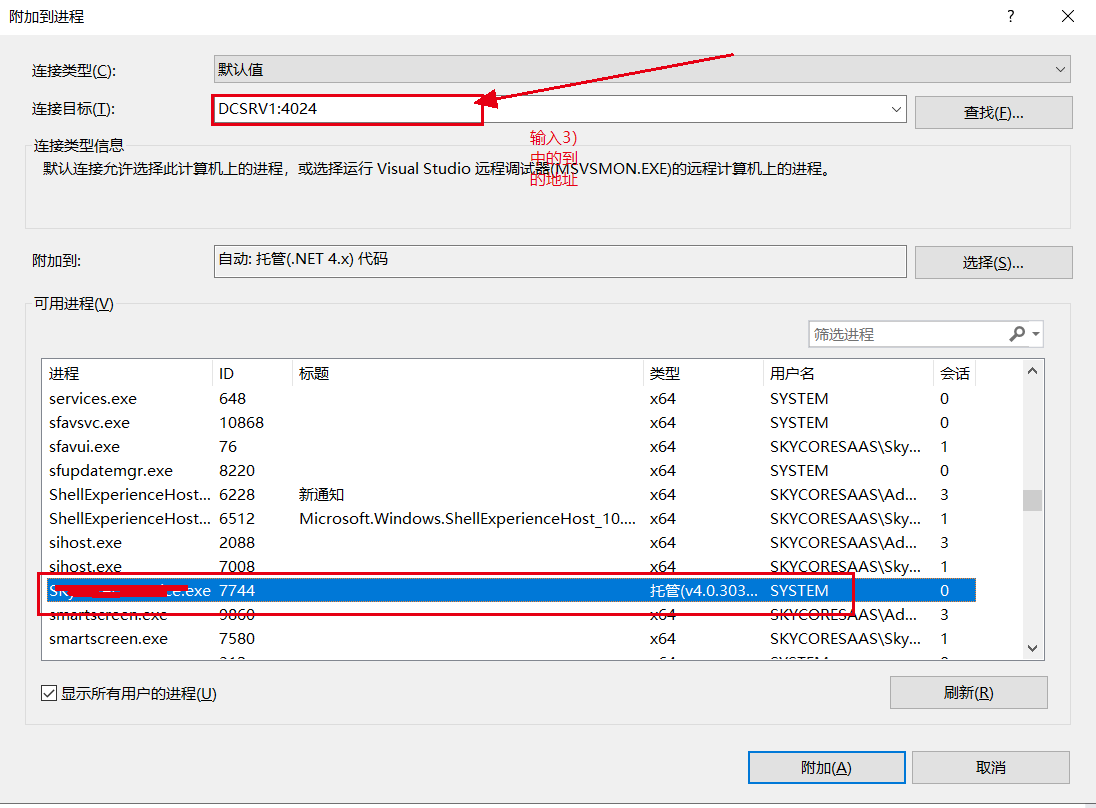Select sihost.exe with ID 2088

pyautogui.click(x=509, y=542)
